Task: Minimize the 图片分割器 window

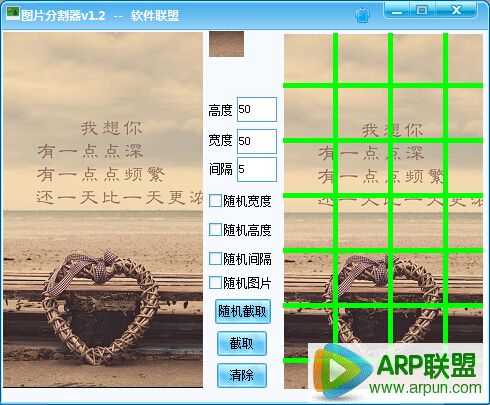Action: click(397, 11)
